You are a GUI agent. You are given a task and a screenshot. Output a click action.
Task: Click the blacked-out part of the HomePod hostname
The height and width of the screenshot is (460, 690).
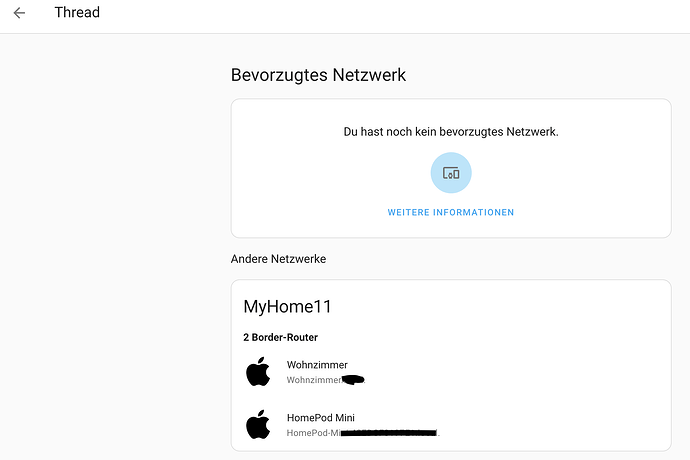click(x=389, y=433)
